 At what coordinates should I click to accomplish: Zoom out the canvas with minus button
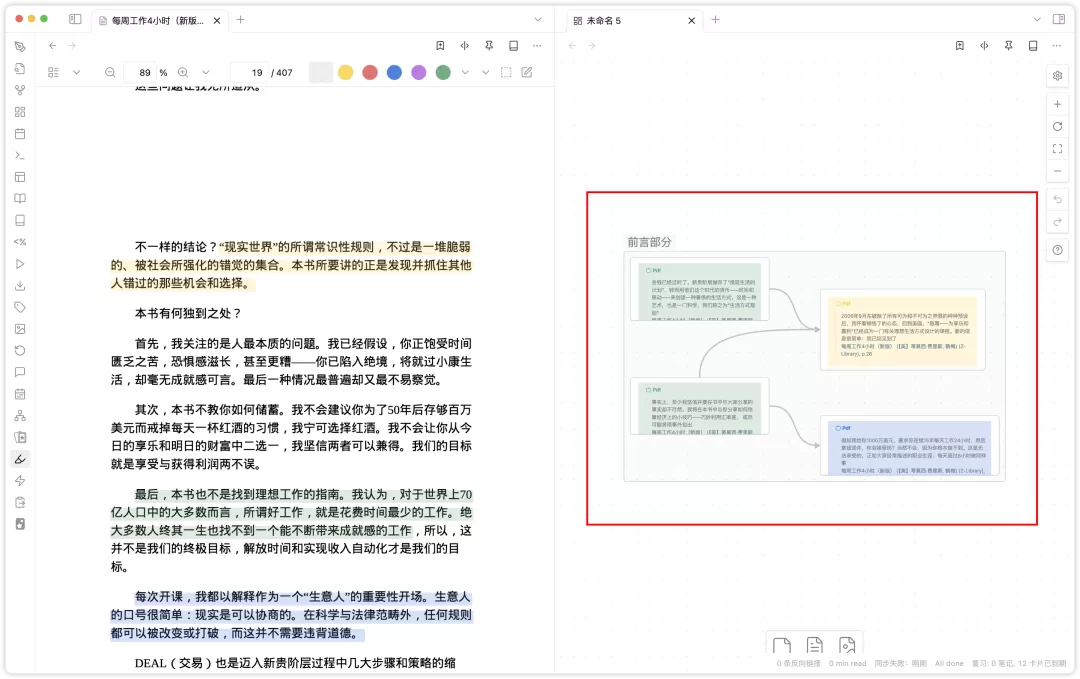[x=1057, y=171]
